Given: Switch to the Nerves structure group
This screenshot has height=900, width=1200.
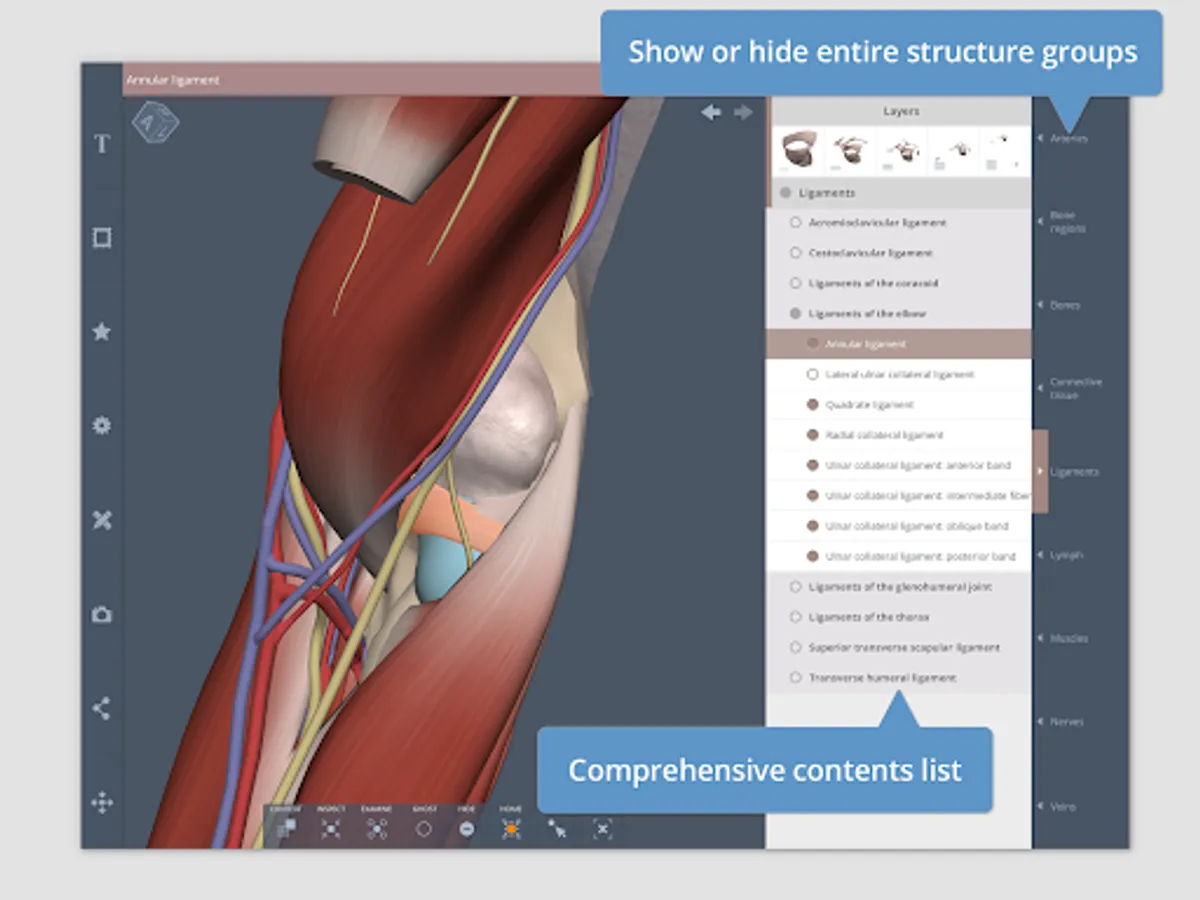Looking at the screenshot, I should (x=1066, y=721).
